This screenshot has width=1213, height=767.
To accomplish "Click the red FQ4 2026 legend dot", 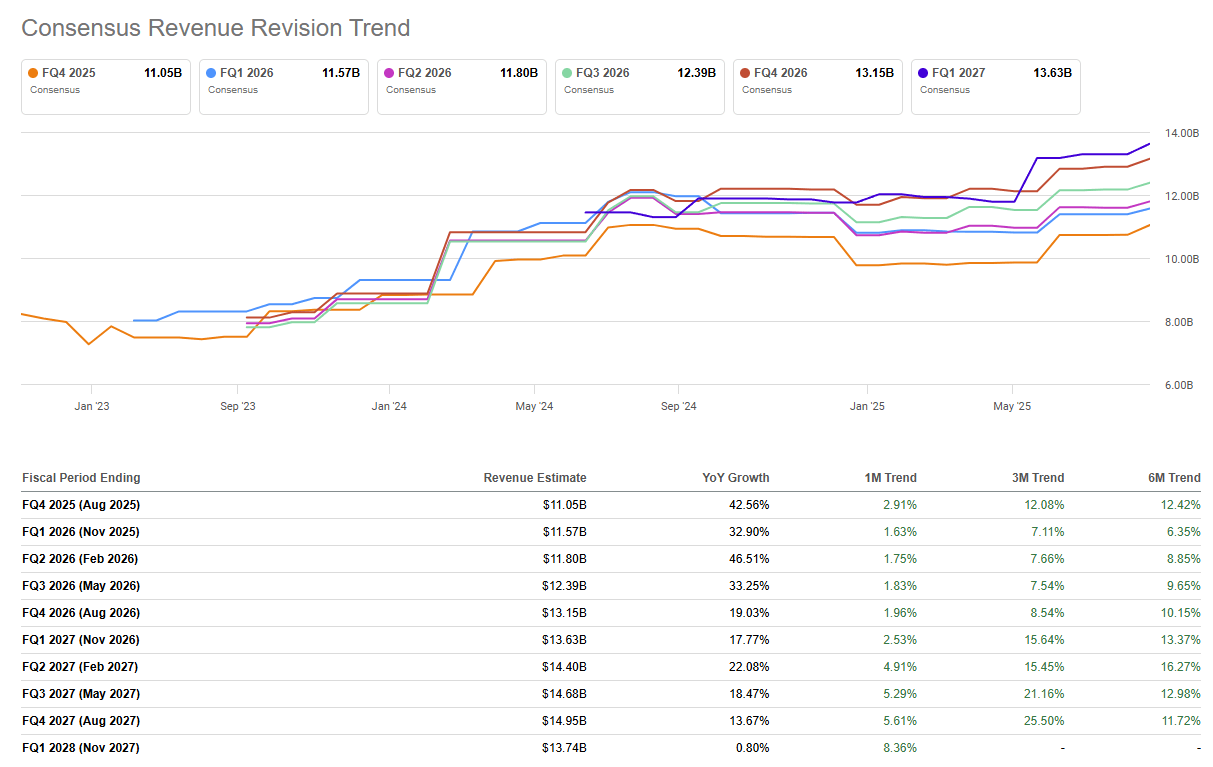I will tap(744, 73).
